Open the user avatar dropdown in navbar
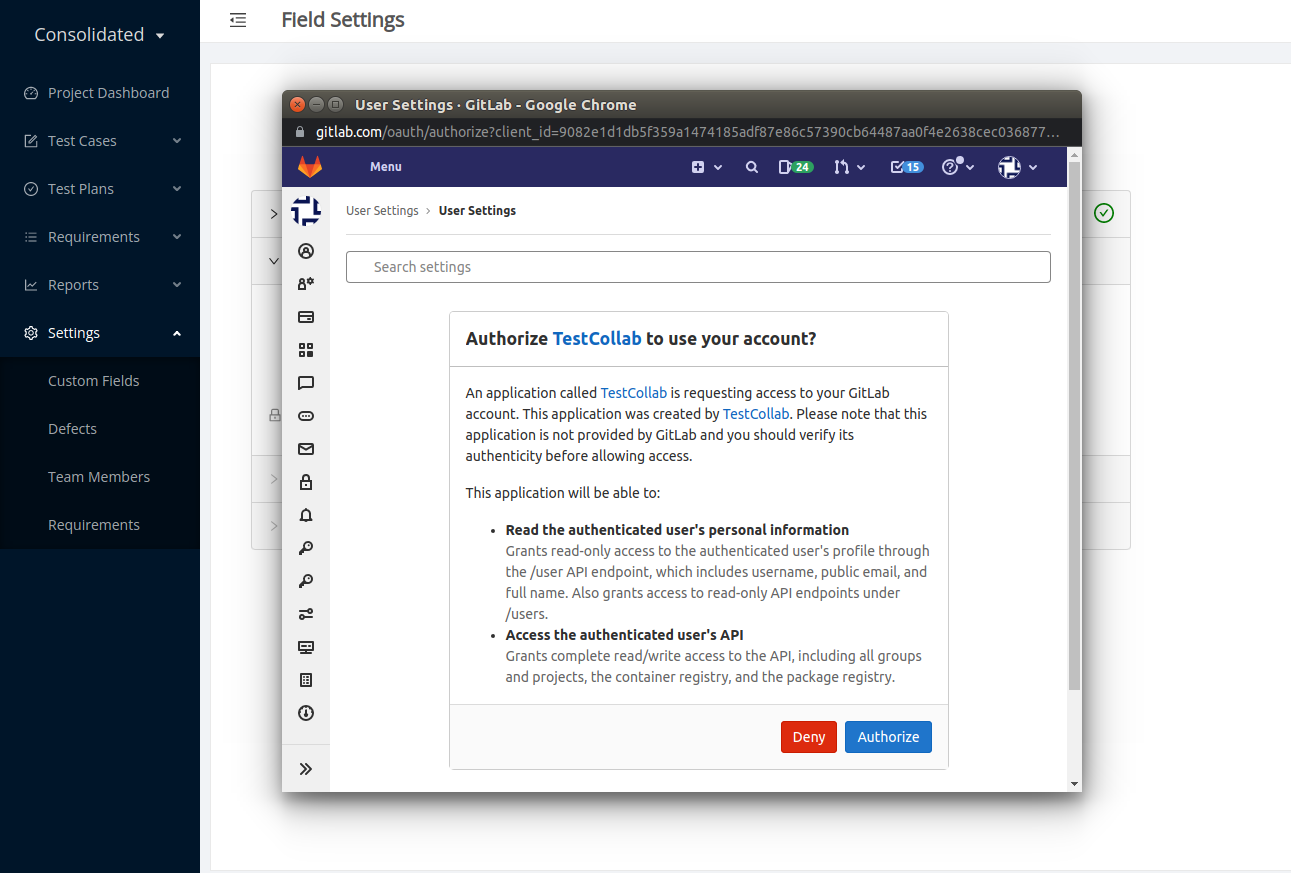The height and width of the screenshot is (873, 1291). point(1018,167)
